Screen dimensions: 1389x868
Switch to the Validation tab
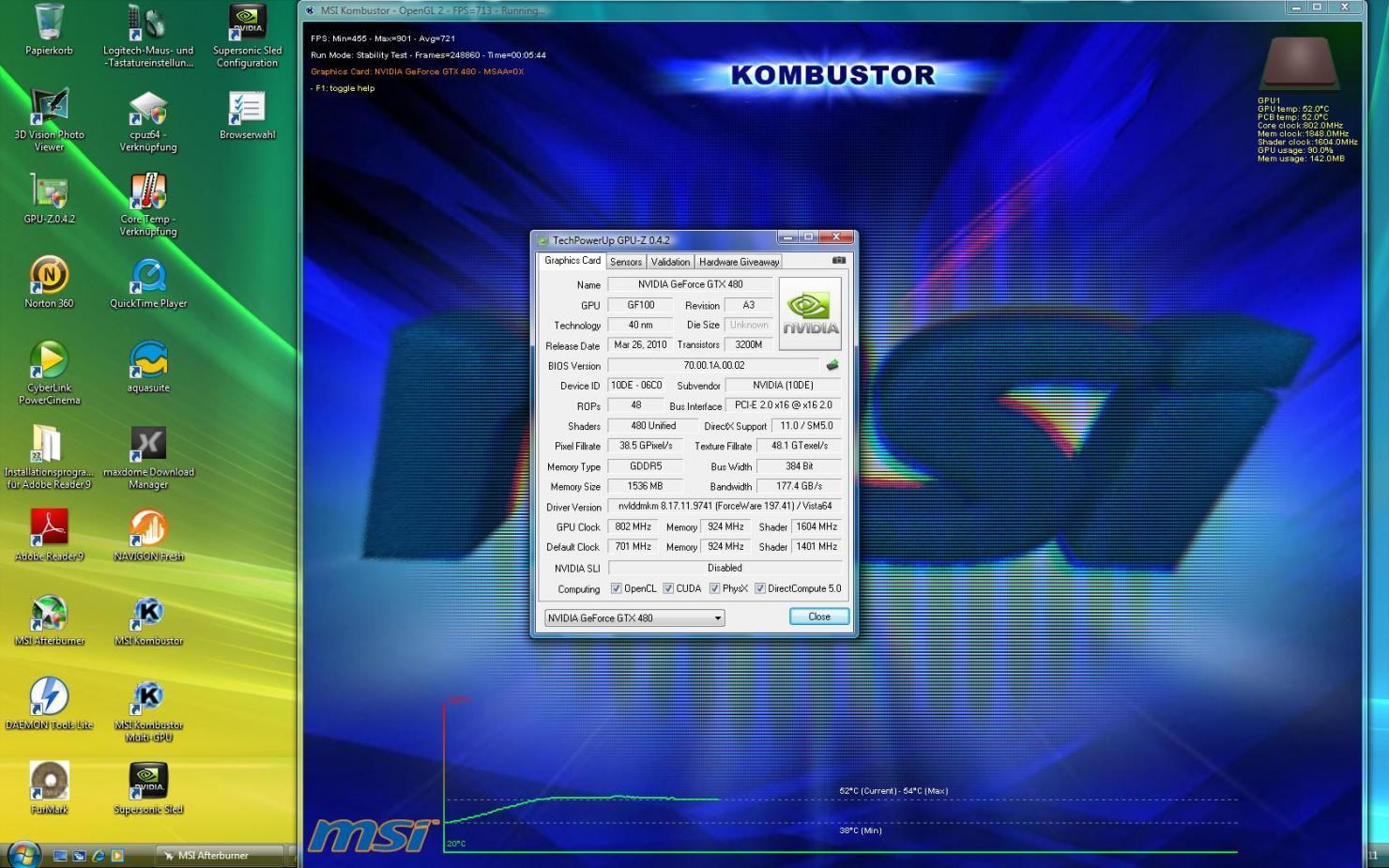pyautogui.click(x=670, y=262)
